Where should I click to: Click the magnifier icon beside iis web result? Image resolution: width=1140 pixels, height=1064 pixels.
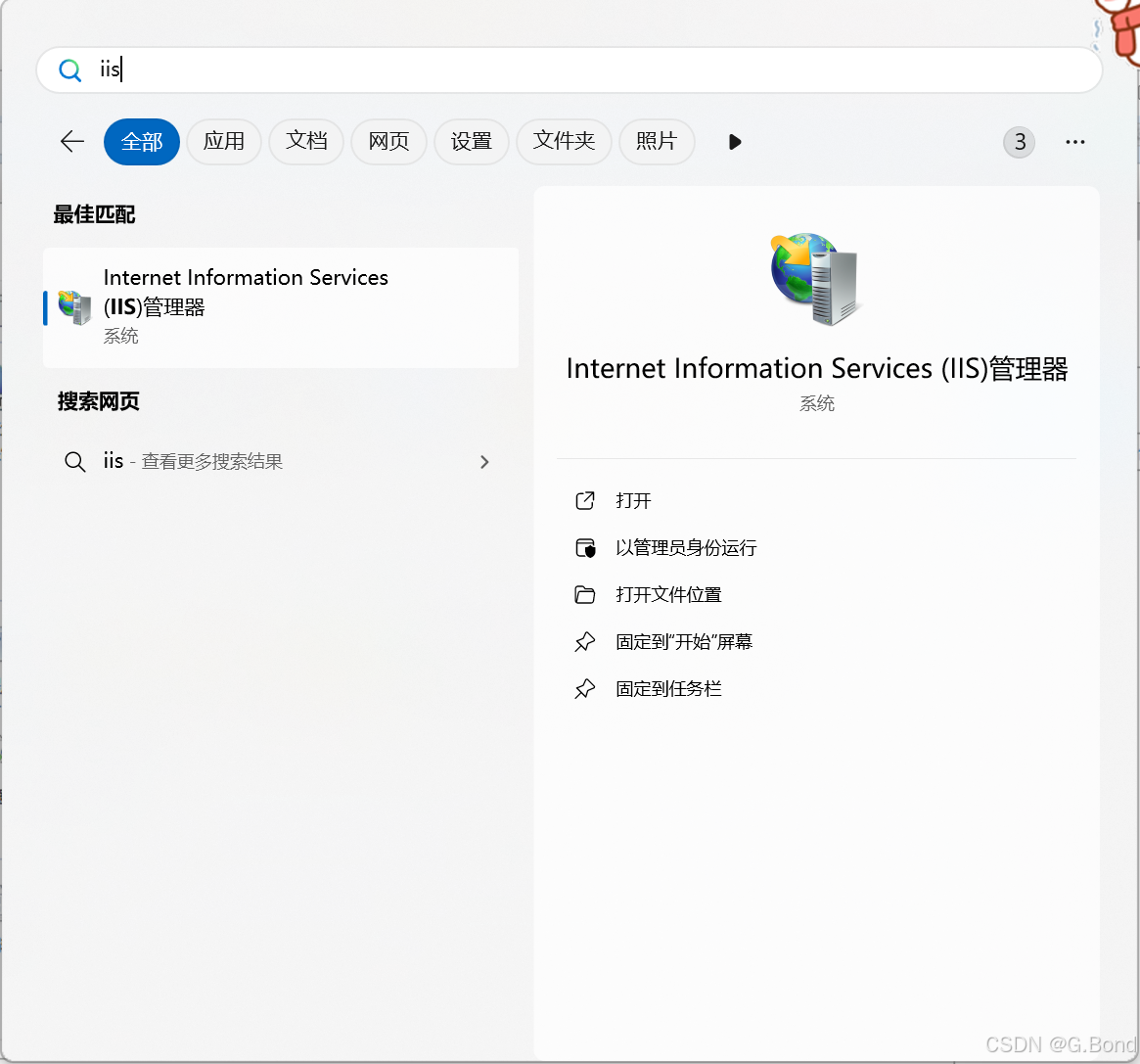click(x=75, y=461)
